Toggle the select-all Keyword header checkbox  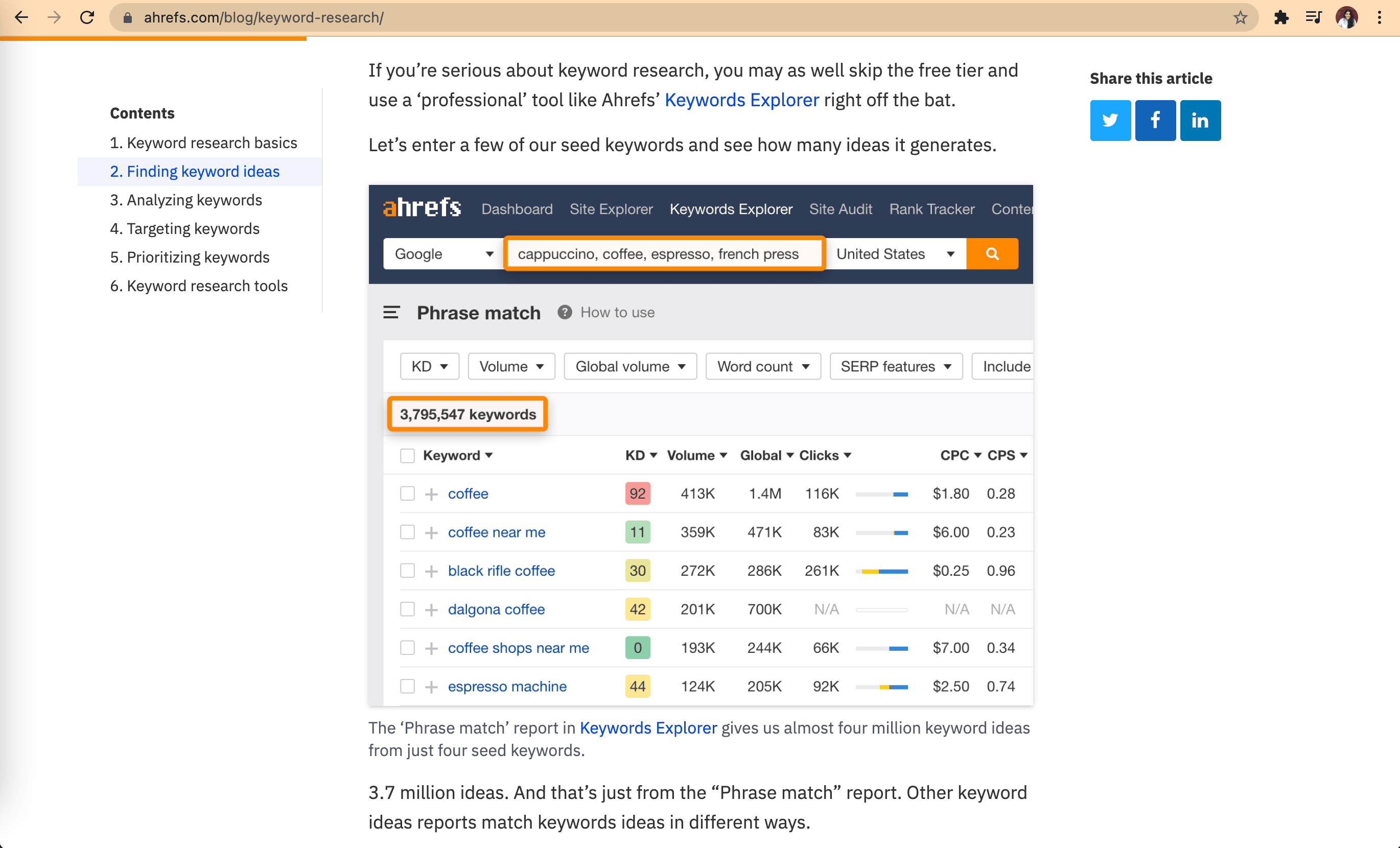click(407, 456)
